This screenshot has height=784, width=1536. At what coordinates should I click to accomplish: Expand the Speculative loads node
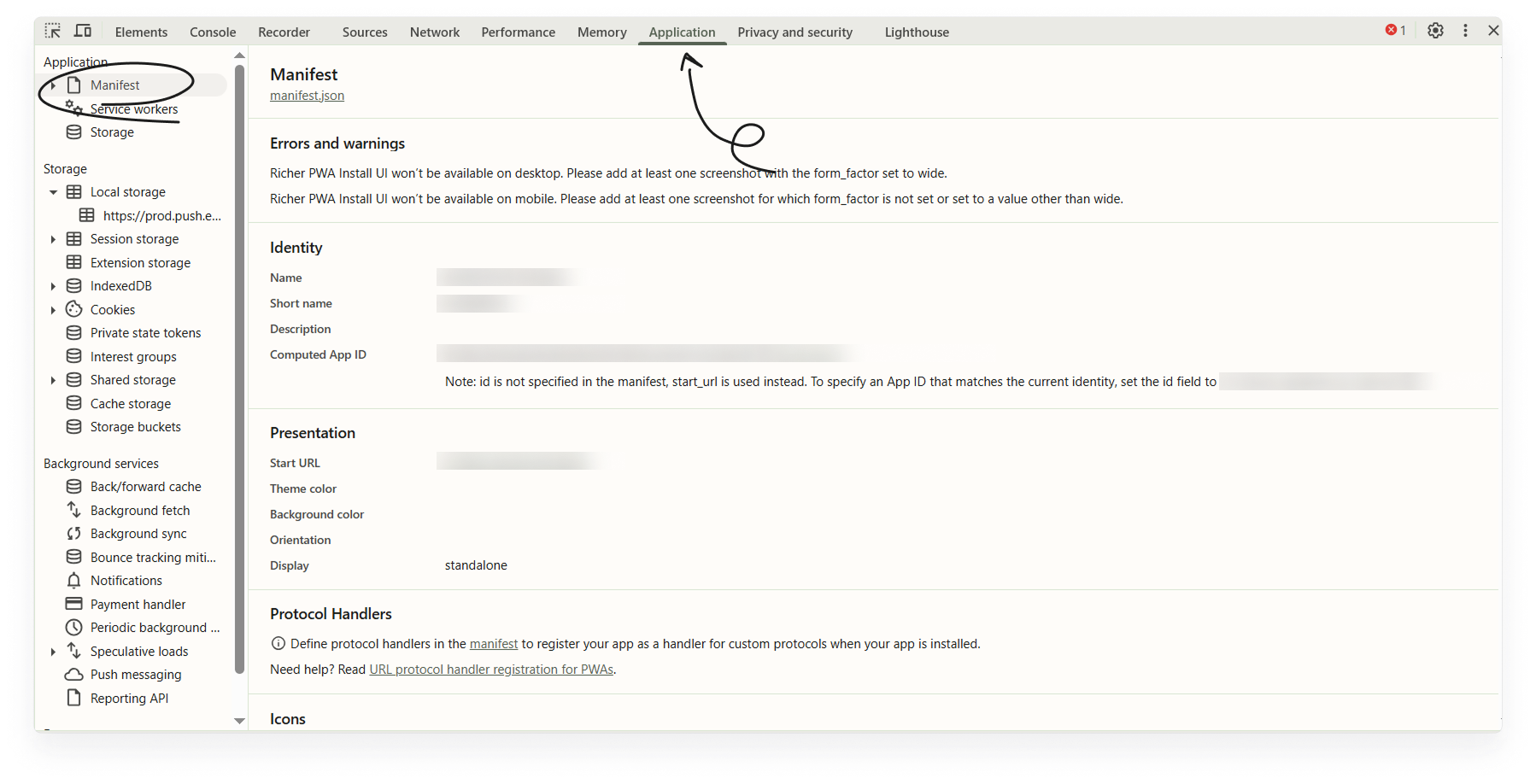[x=53, y=652]
